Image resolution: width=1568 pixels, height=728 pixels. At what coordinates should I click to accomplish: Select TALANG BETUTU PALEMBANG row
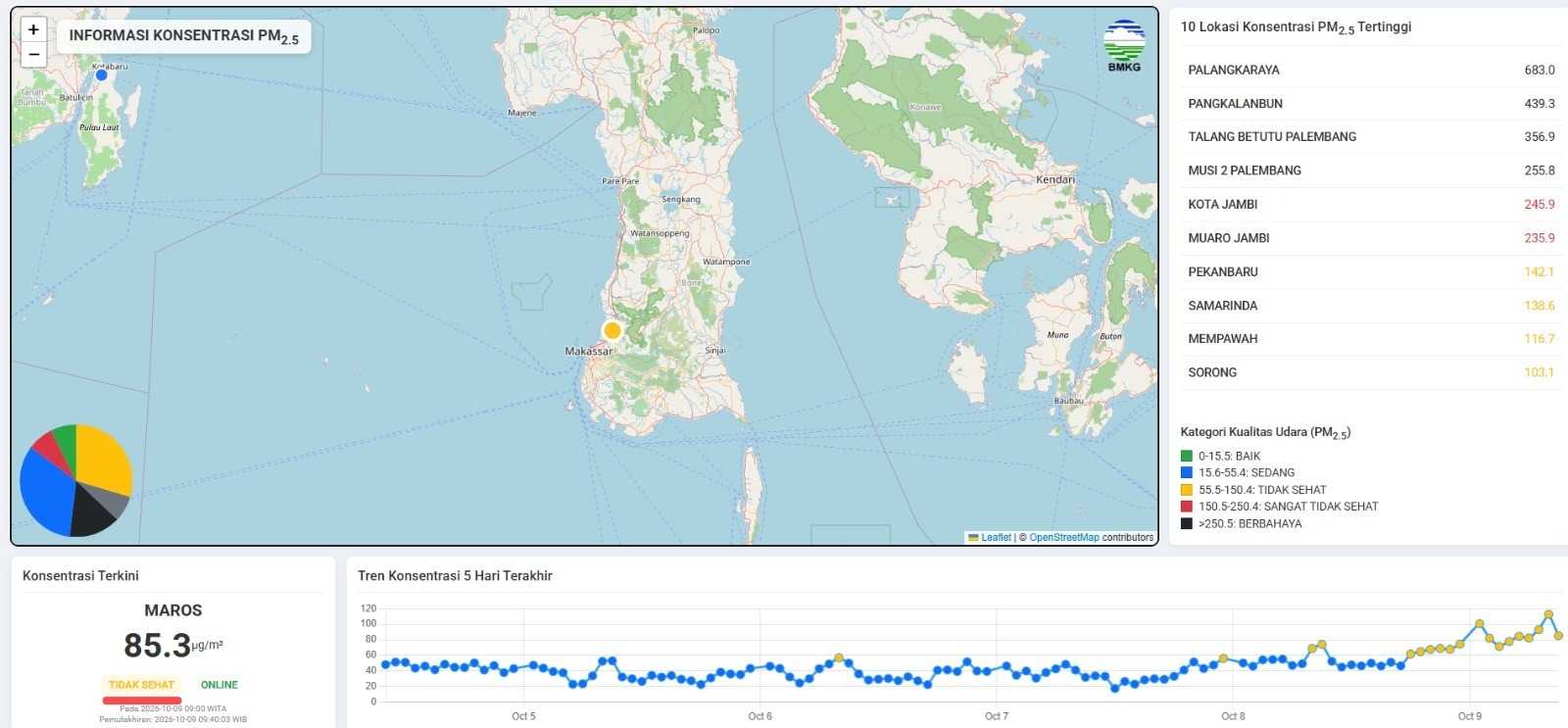tap(1371, 137)
